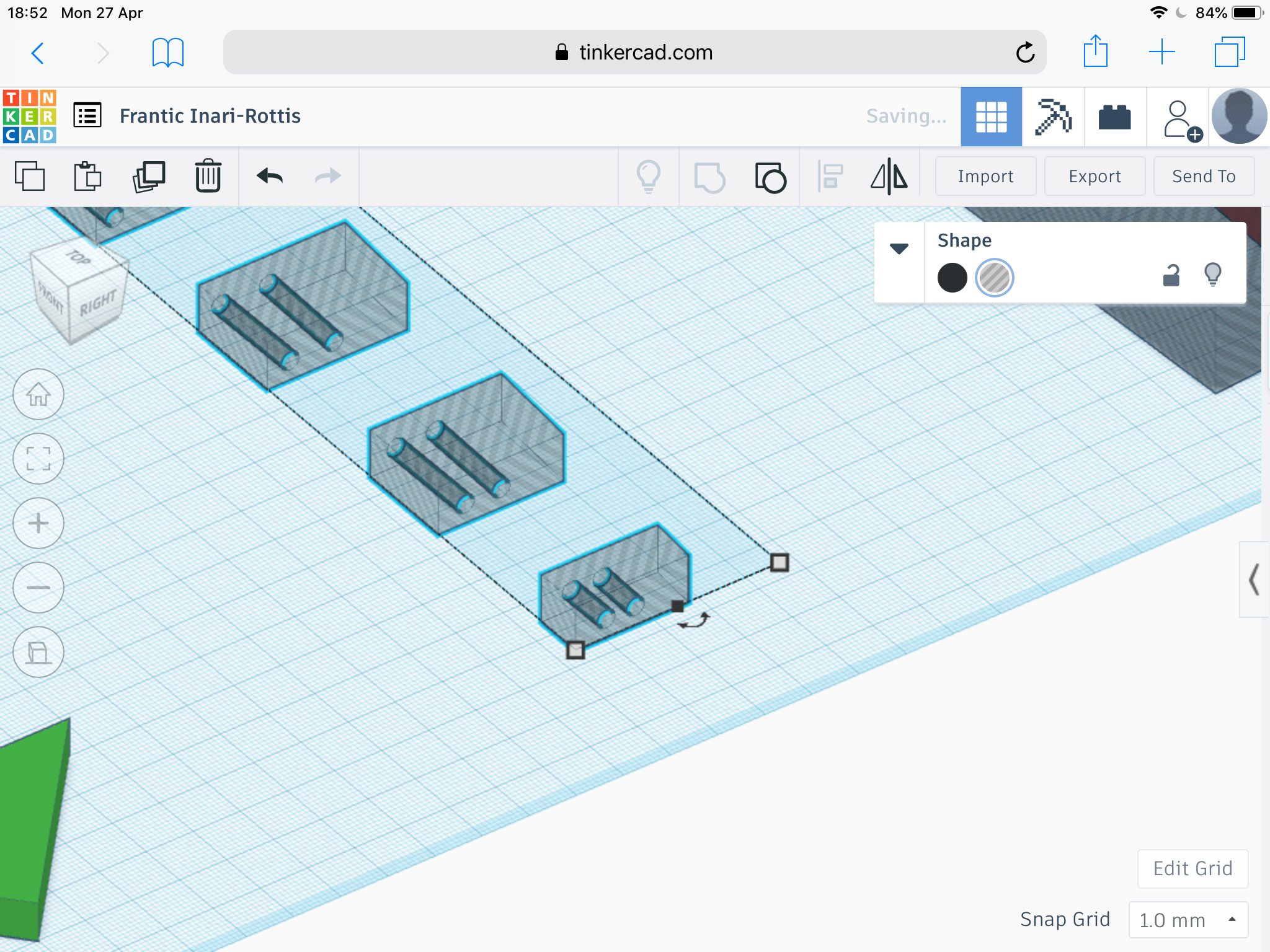This screenshot has width=1270, height=952.
Task: Group the selected shapes
Action: pyautogui.click(x=709, y=177)
